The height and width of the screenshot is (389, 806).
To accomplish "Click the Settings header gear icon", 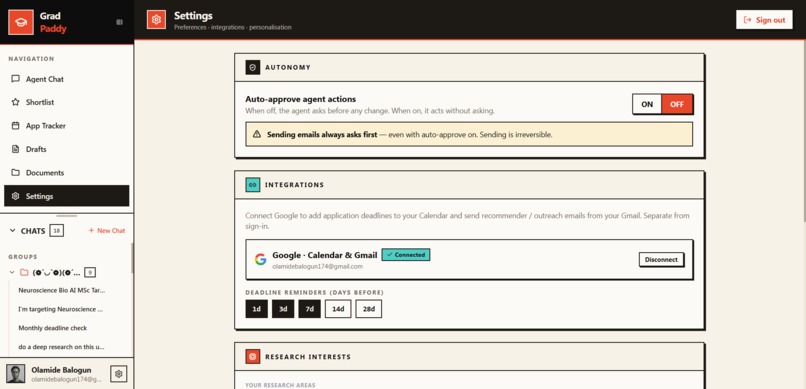I will click(x=156, y=20).
